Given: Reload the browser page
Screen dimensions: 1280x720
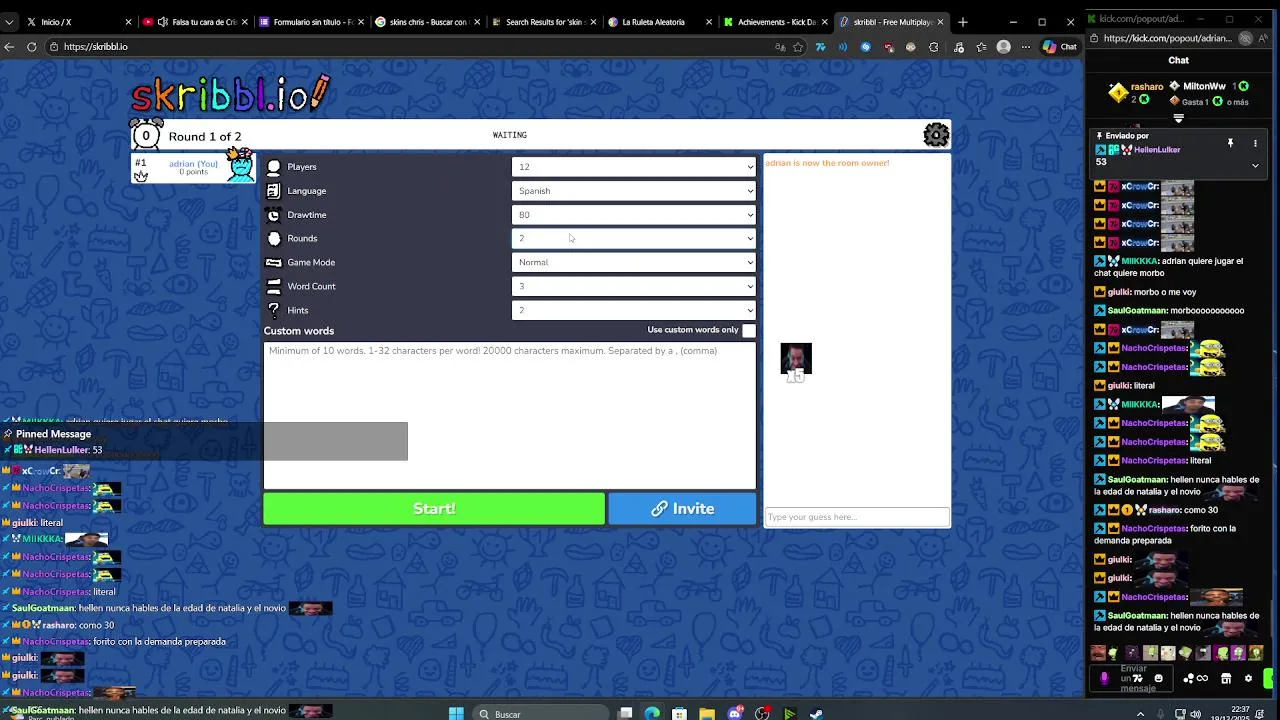Looking at the screenshot, I should tap(32, 47).
